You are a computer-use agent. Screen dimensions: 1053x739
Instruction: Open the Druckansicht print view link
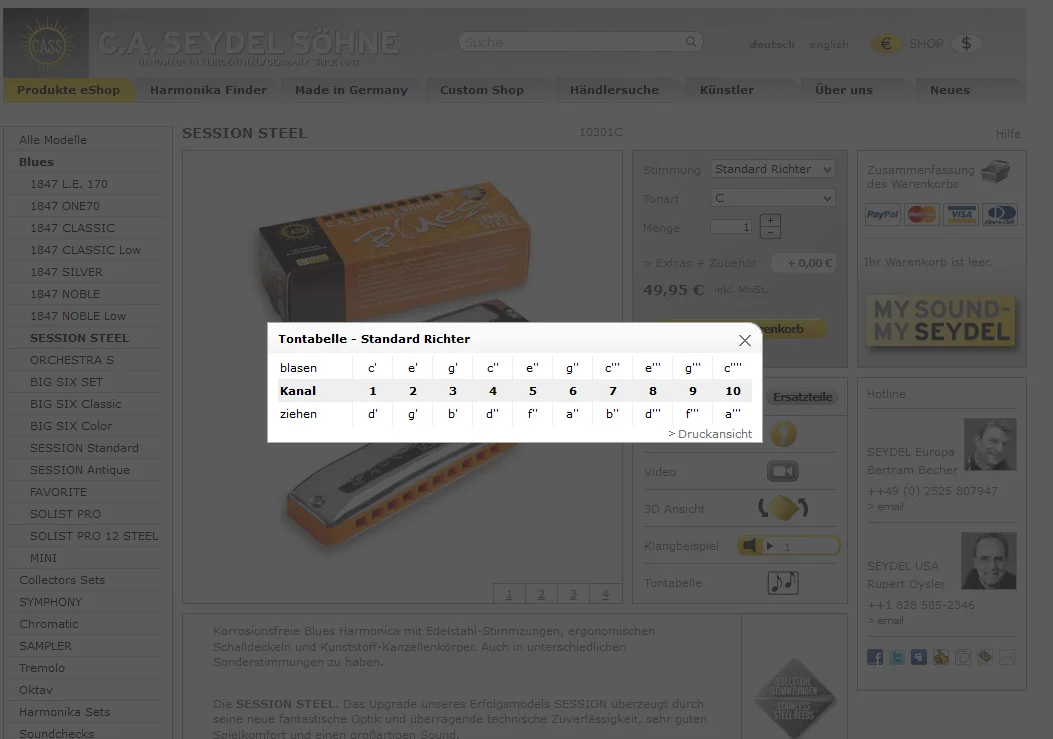coord(710,434)
